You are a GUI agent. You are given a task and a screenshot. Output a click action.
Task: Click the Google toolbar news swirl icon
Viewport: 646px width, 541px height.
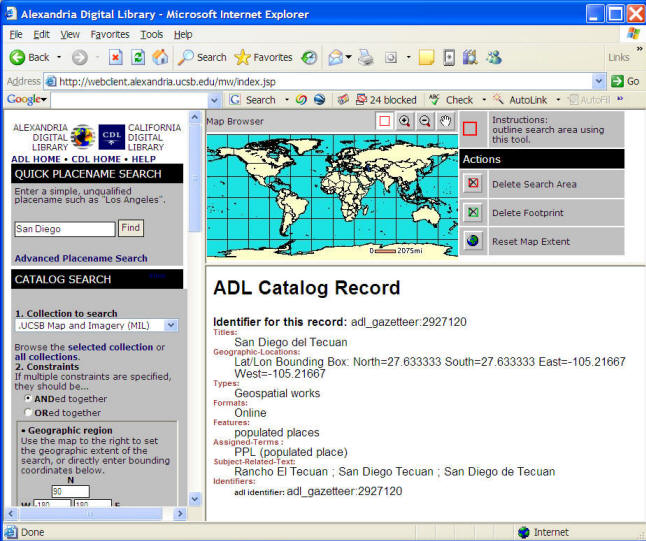[x=301, y=100]
